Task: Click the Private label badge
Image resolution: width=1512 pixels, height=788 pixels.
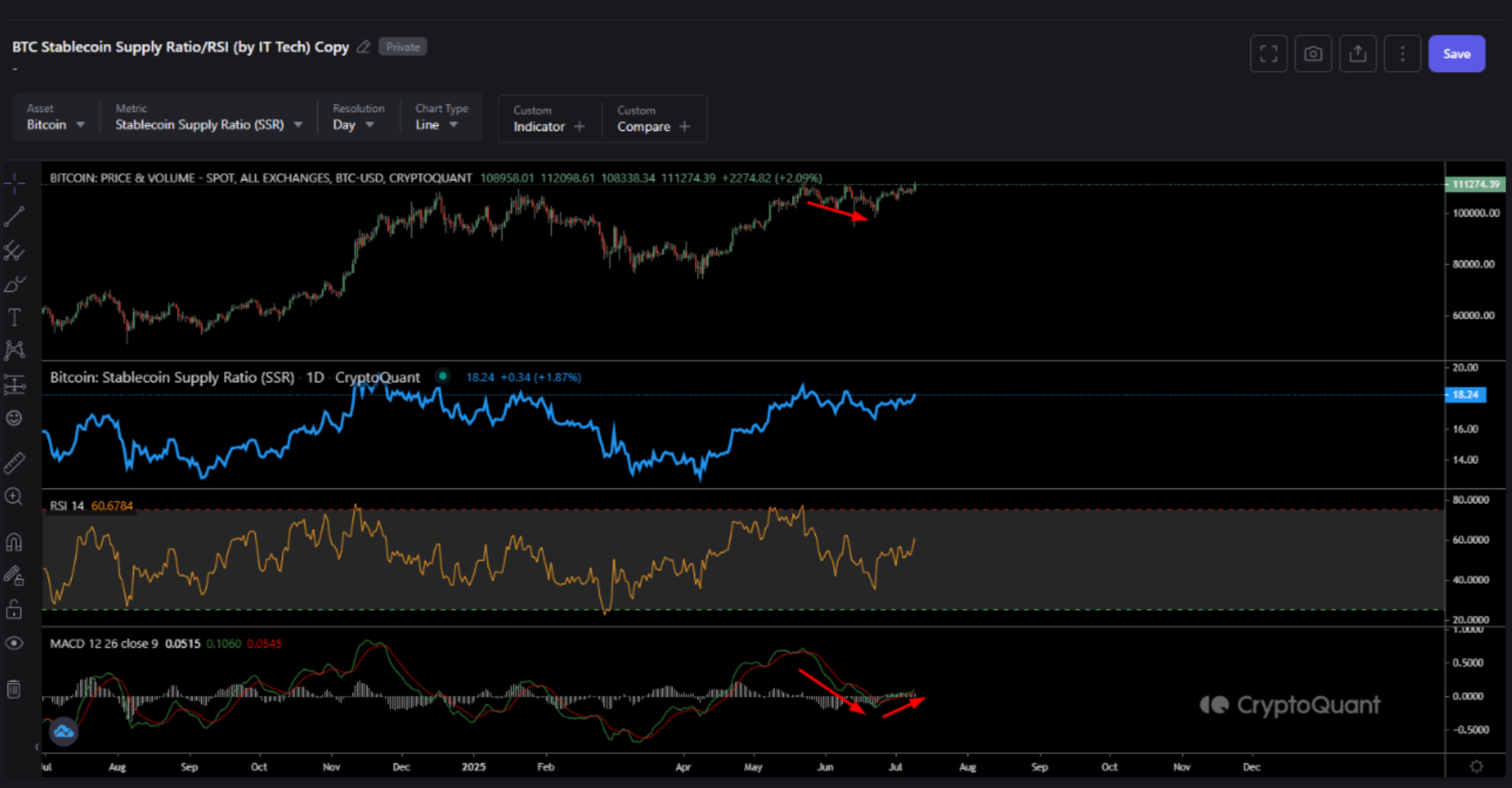Action: coord(403,47)
